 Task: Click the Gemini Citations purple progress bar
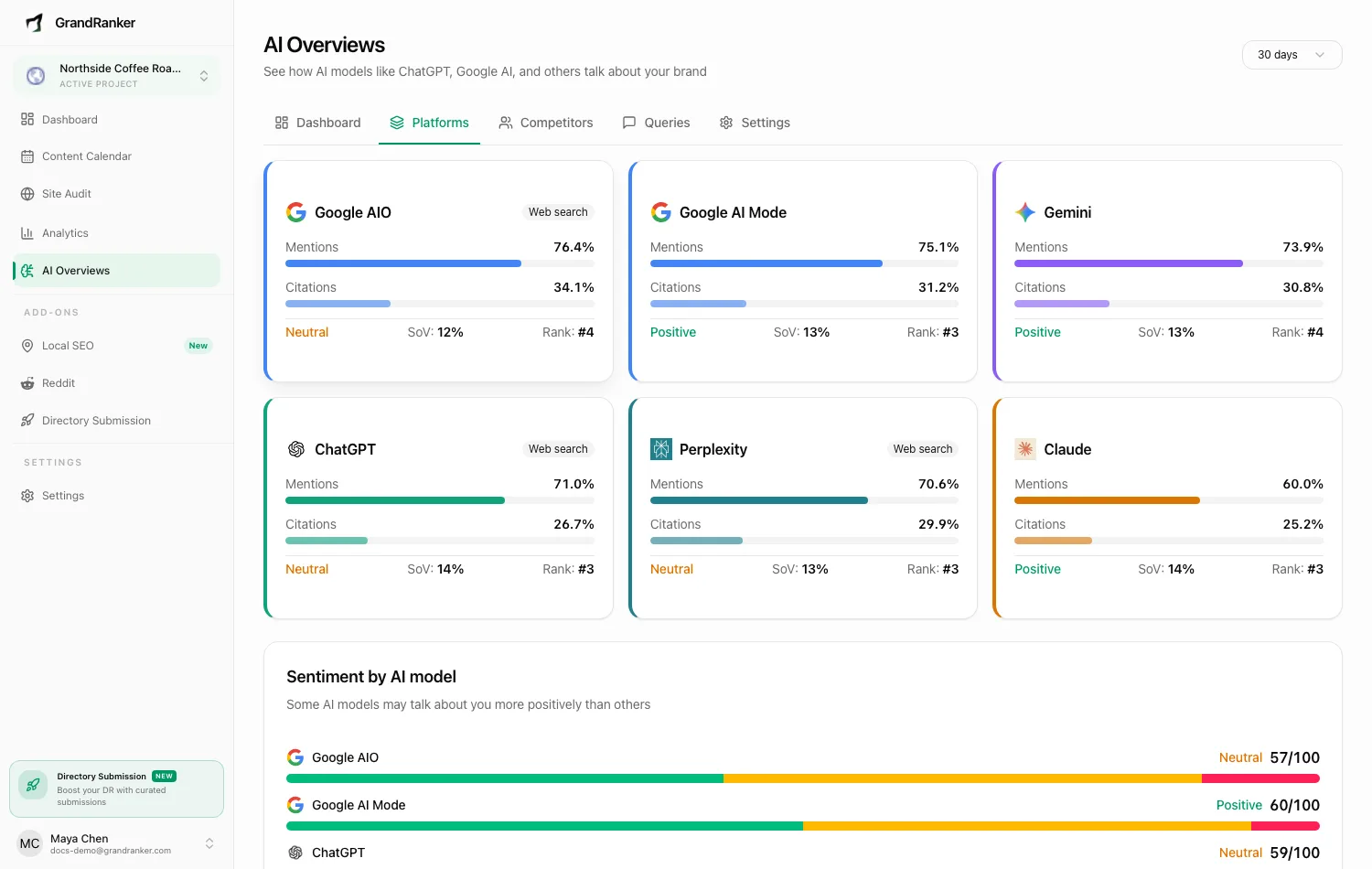point(1169,304)
